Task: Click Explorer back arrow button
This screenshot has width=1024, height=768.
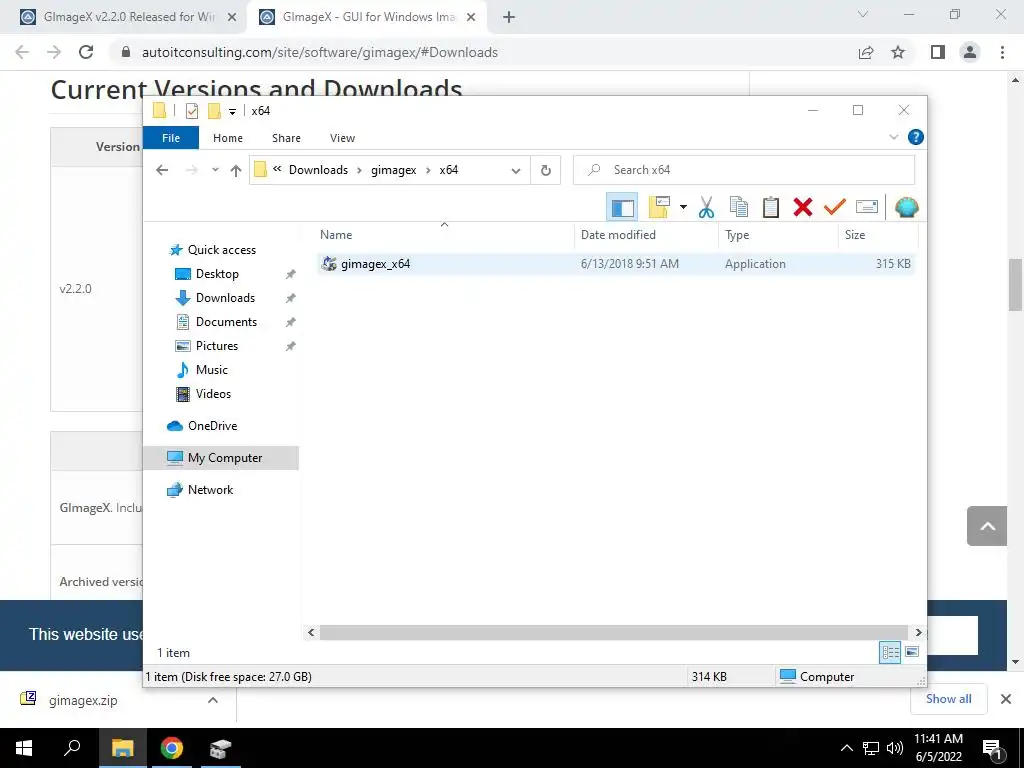Action: click(162, 170)
